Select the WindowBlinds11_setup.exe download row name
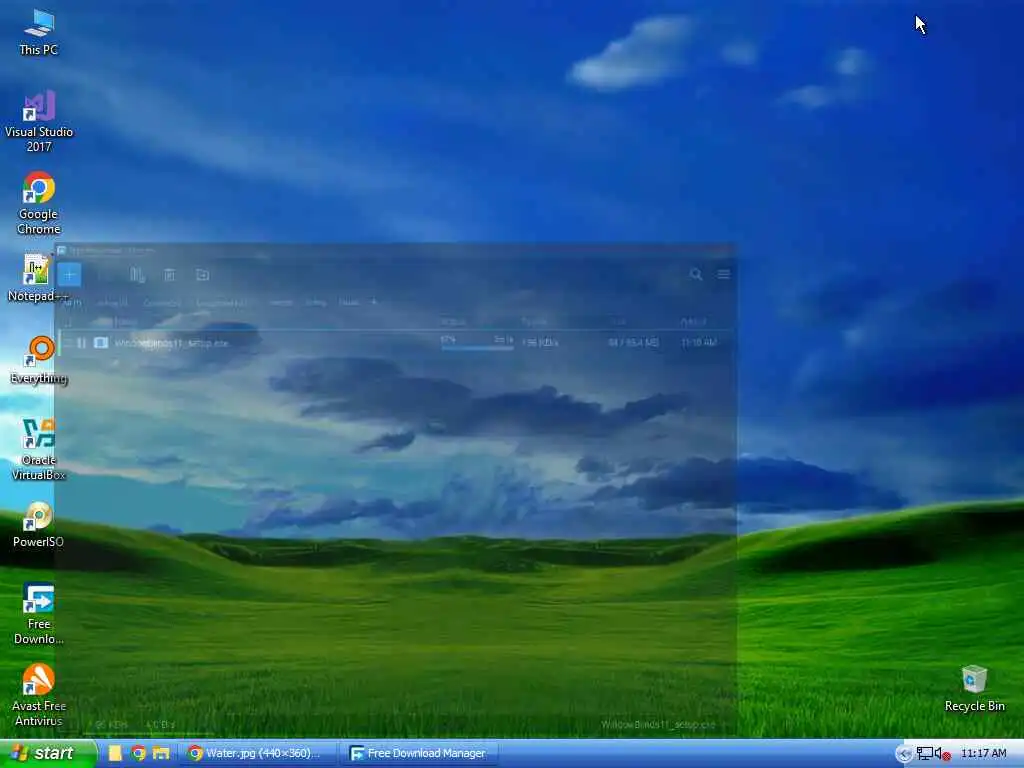The height and width of the screenshot is (768, 1024). 171,343
